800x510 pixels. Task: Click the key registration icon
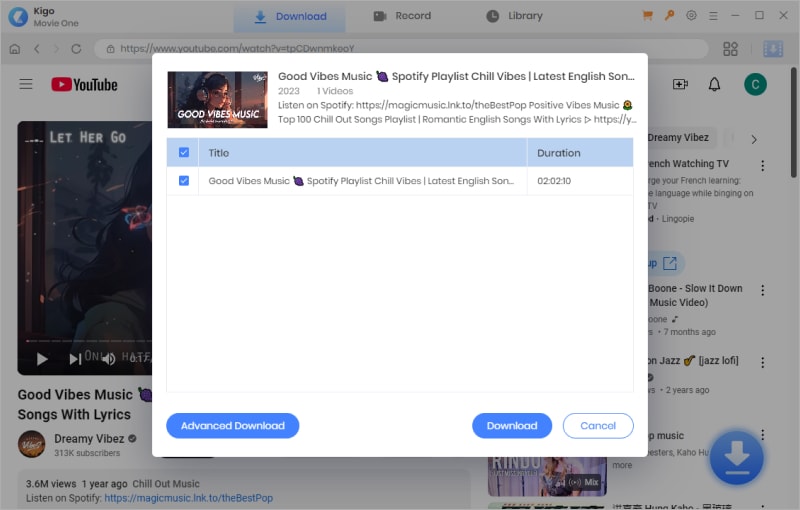669,16
